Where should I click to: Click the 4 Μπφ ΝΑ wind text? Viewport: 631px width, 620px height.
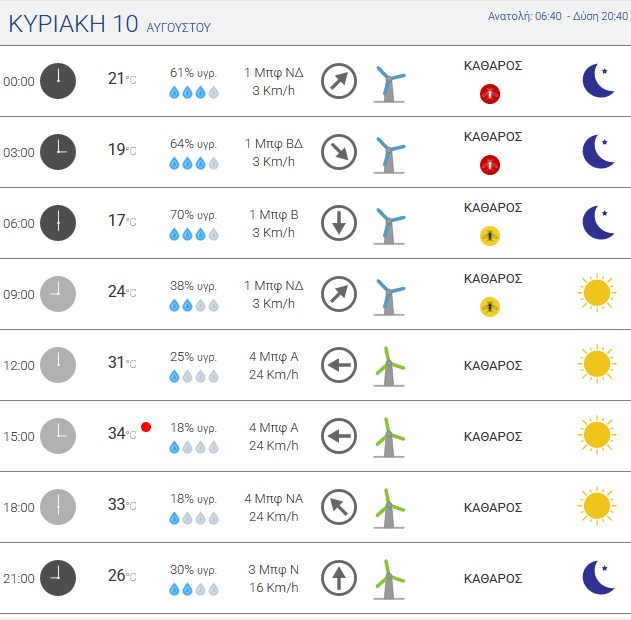click(274, 498)
